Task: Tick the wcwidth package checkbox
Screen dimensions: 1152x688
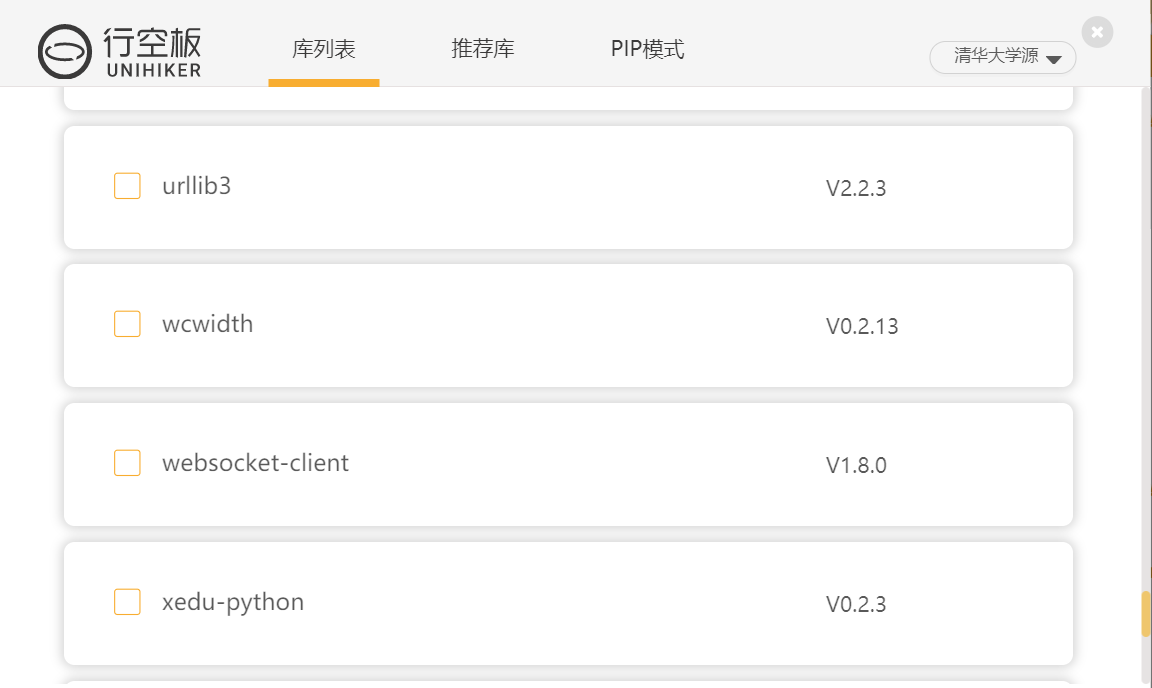Action: click(127, 324)
